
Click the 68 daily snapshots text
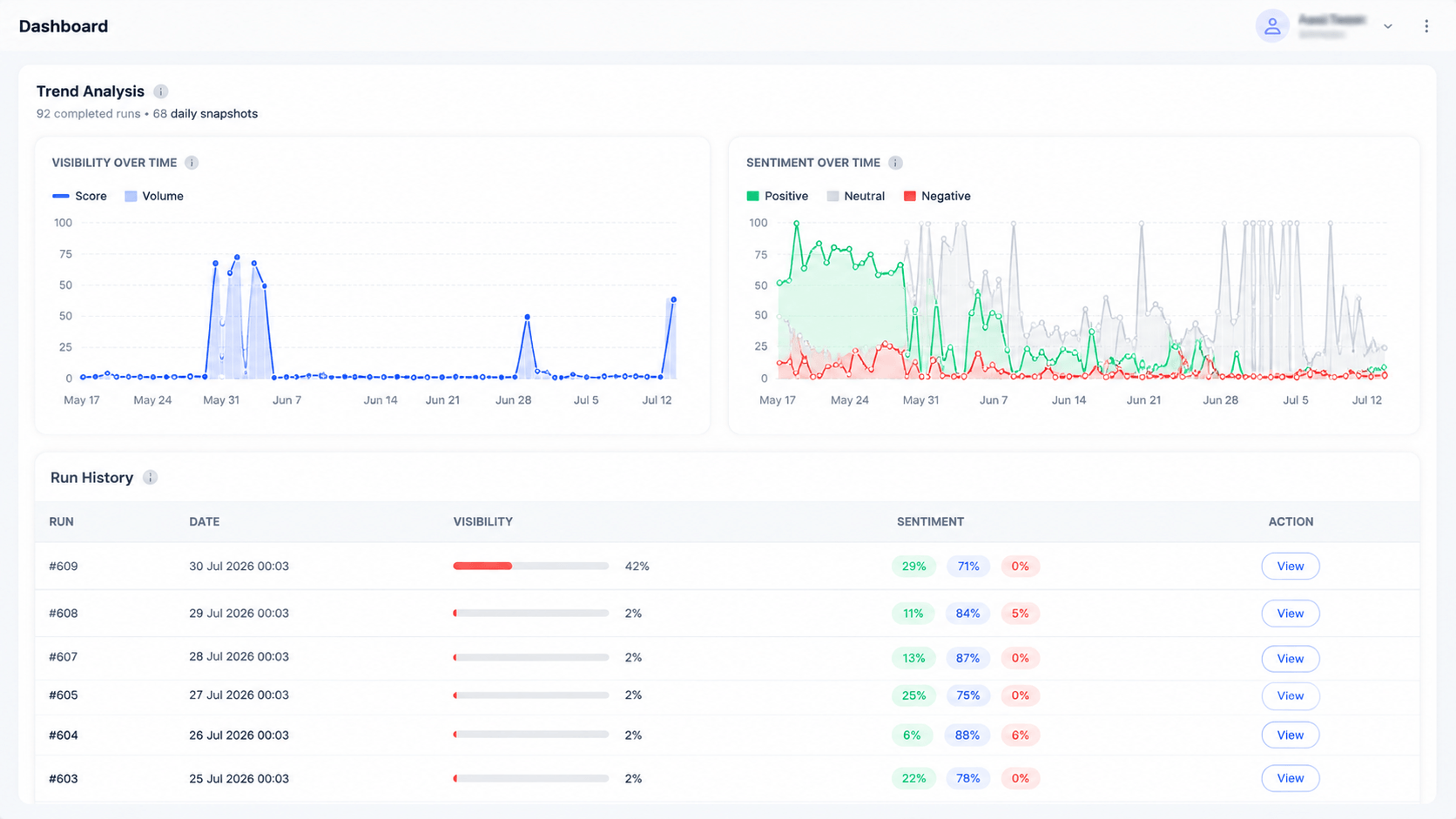click(x=206, y=114)
